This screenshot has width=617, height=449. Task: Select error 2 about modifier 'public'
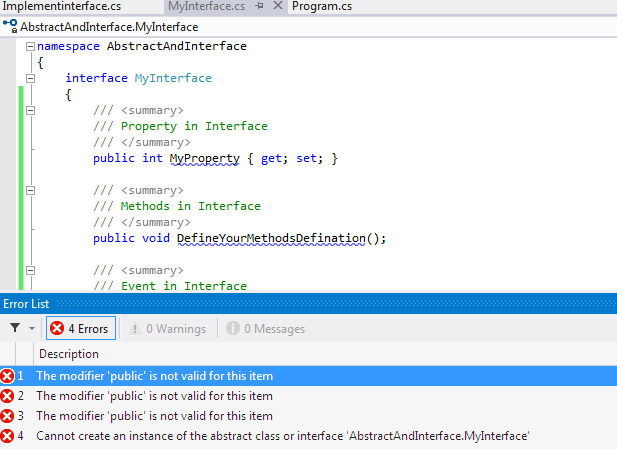coord(308,396)
